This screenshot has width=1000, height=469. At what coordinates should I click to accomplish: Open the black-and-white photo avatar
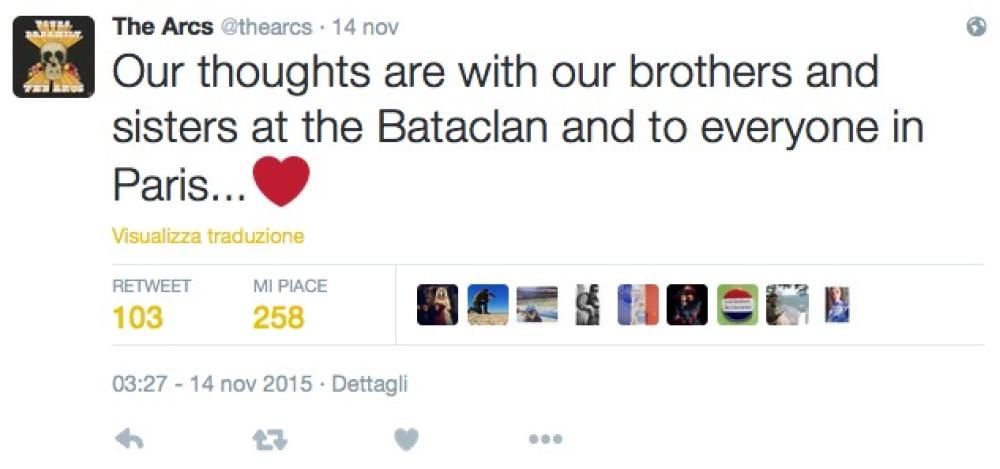588,305
